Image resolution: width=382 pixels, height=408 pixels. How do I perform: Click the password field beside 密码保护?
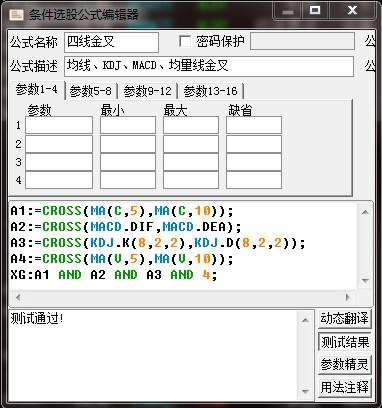[x=302, y=41]
